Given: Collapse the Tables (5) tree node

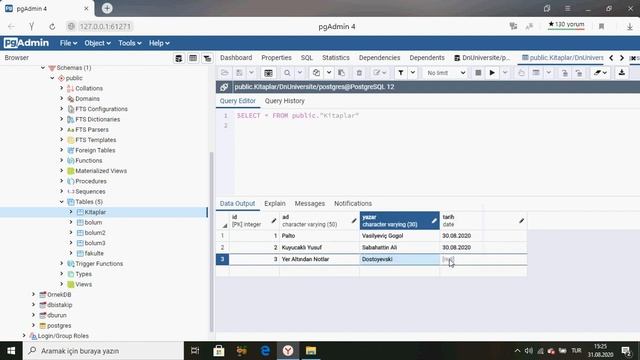Looking at the screenshot, I should coord(62,202).
